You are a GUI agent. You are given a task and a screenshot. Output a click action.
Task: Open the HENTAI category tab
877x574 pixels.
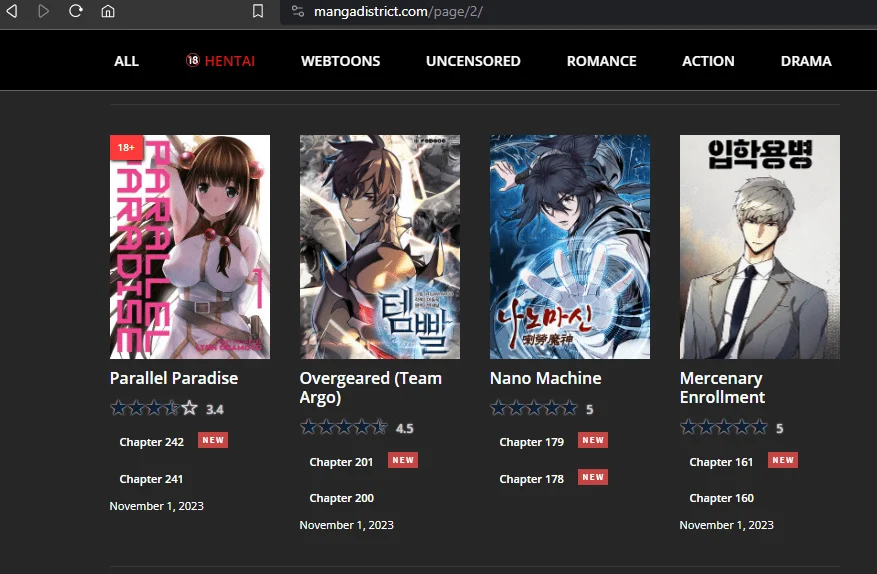click(220, 61)
